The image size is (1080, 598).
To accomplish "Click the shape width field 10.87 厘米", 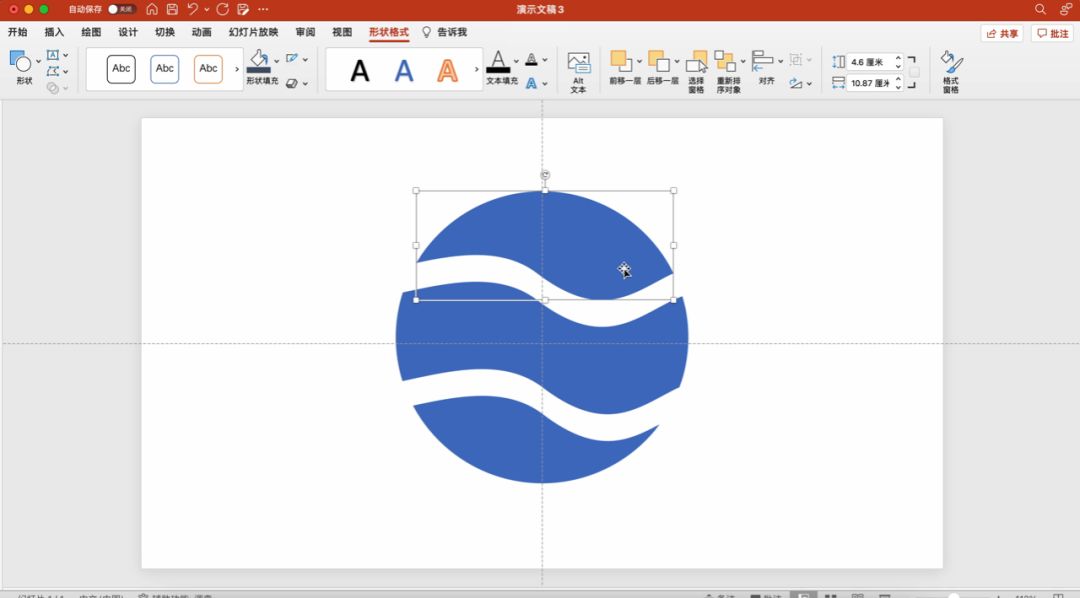I will (x=873, y=83).
